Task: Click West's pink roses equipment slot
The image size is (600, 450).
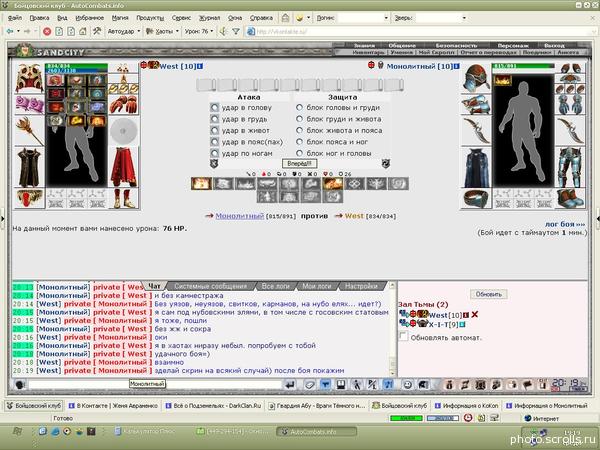Action: 29,104
